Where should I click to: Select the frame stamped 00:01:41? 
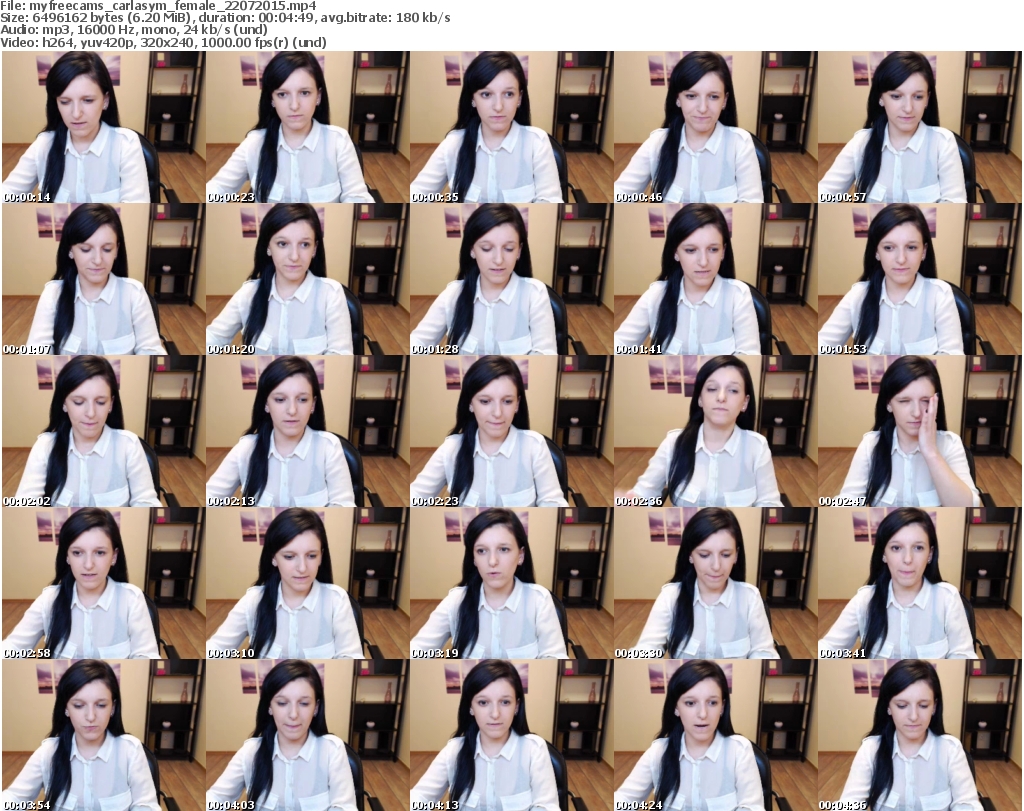pos(715,279)
